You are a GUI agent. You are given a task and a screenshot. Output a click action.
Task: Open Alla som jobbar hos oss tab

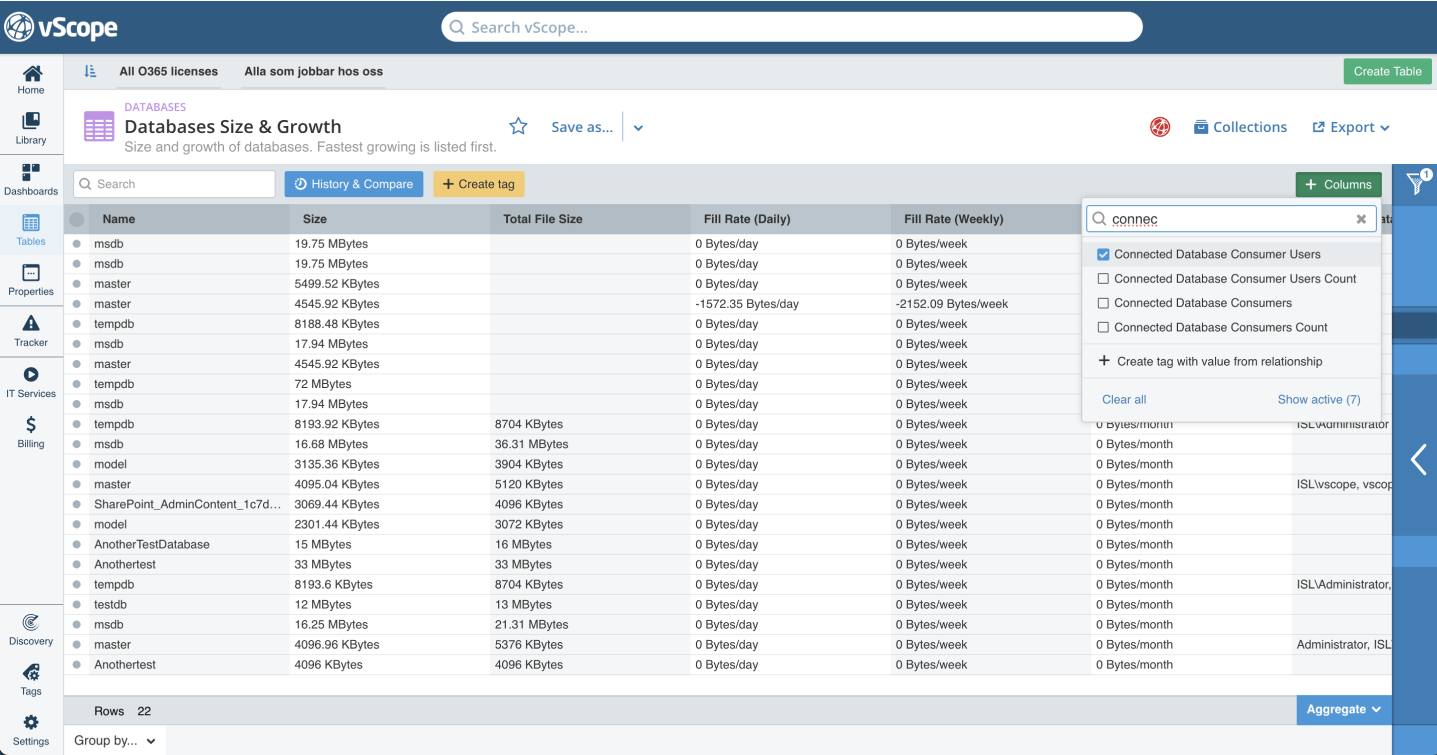pyautogui.click(x=313, y=71)
